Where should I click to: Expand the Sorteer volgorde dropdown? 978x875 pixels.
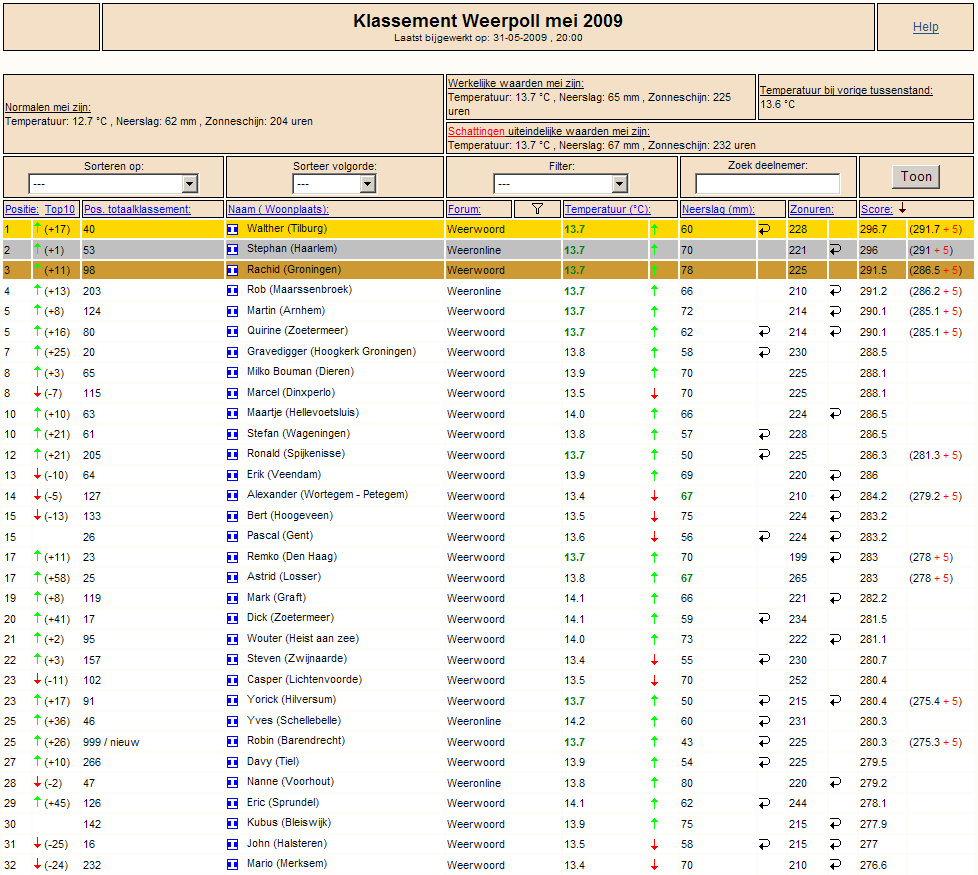coord(334,183)
